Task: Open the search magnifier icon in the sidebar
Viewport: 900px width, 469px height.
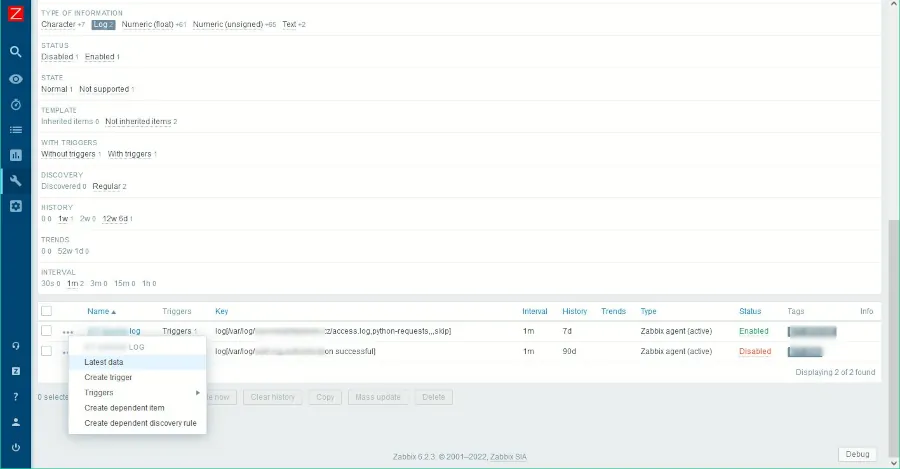Action: click(x=15, y=51)
